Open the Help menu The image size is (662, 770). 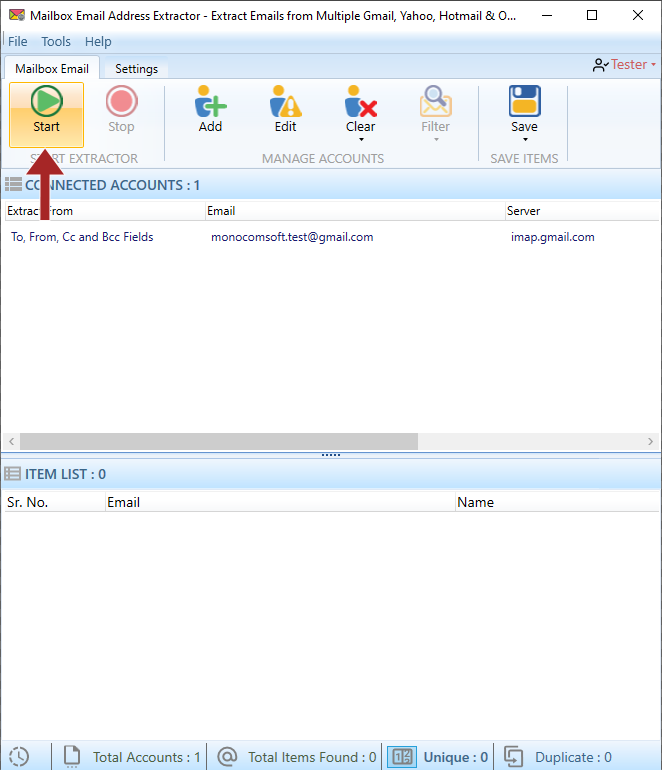[98, 42]
